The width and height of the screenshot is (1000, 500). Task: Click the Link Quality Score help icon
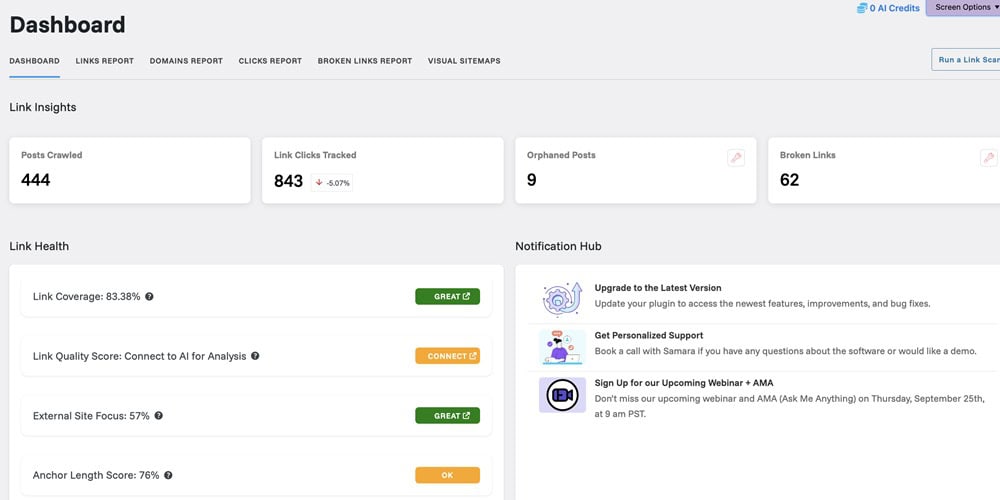pyautogui.click(x=255, y=356)
